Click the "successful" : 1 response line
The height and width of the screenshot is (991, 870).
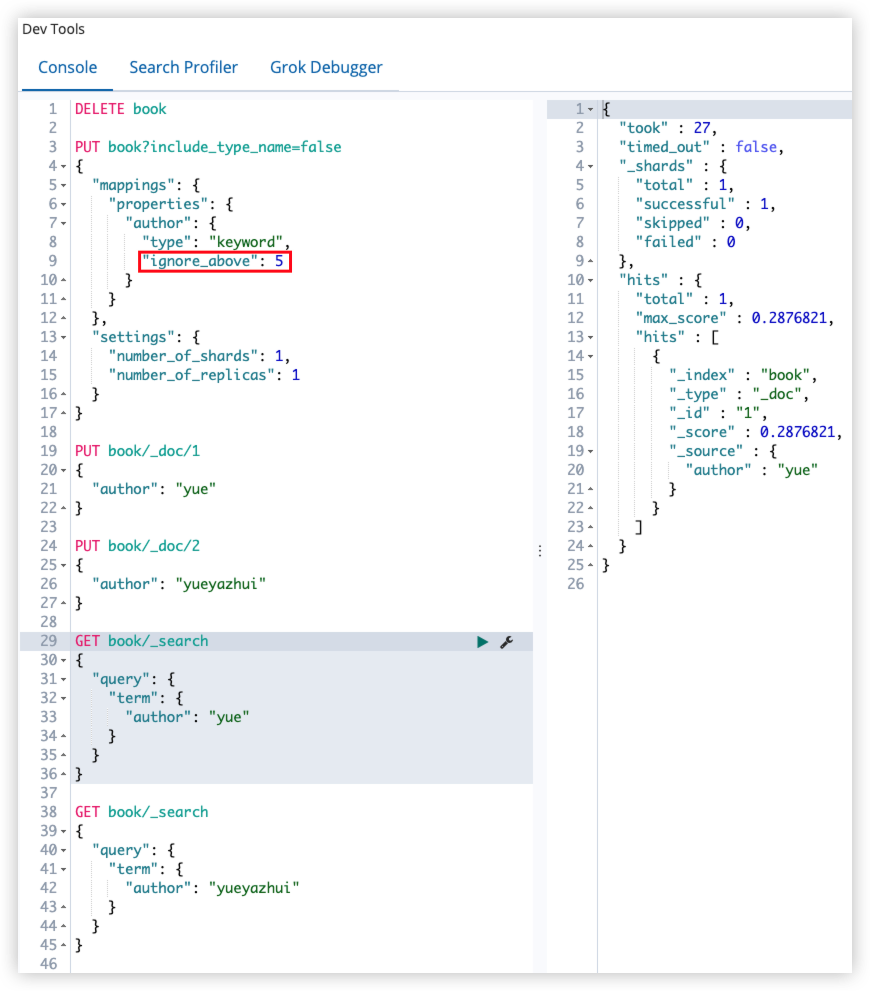[x=705, y=204]
